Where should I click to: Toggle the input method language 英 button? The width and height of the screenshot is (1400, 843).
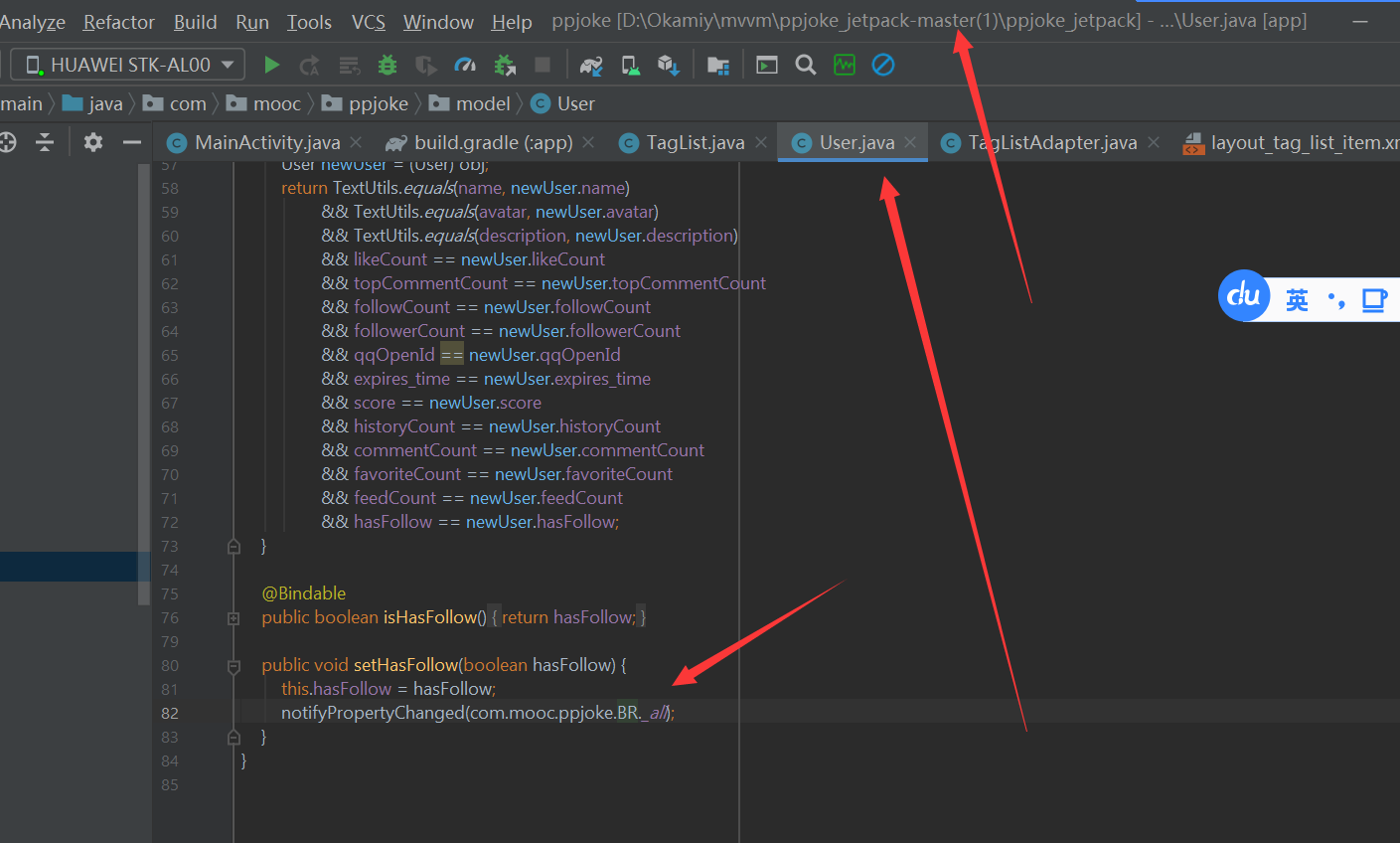pos(1297,300)
